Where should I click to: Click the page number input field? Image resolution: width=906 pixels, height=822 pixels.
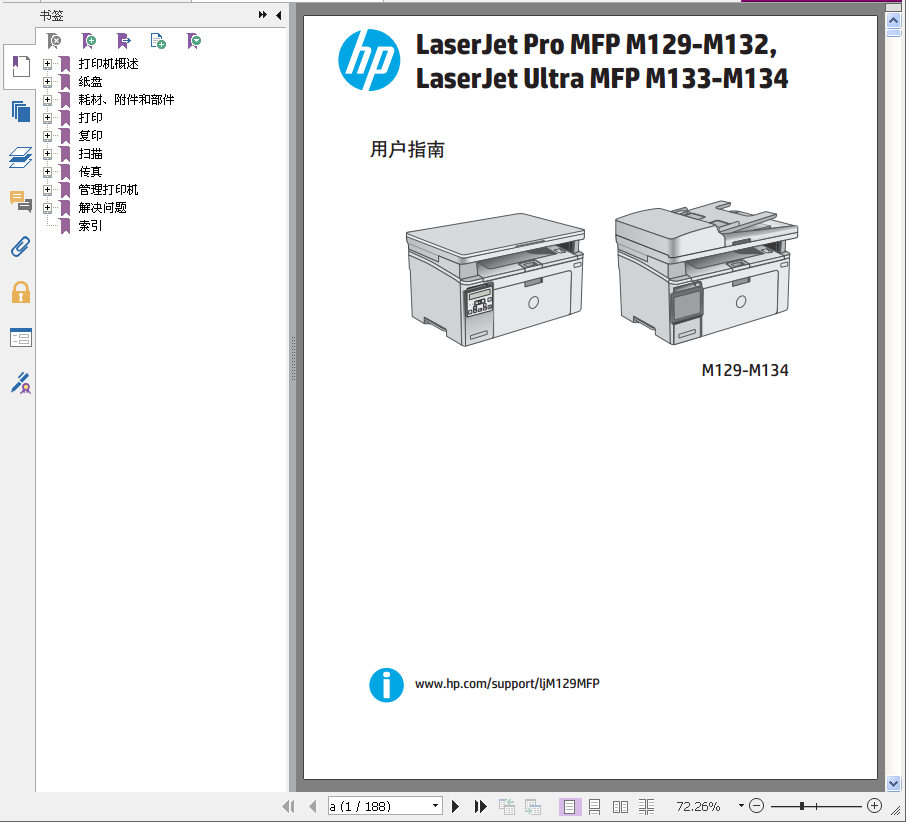click(x=380, y=806)
